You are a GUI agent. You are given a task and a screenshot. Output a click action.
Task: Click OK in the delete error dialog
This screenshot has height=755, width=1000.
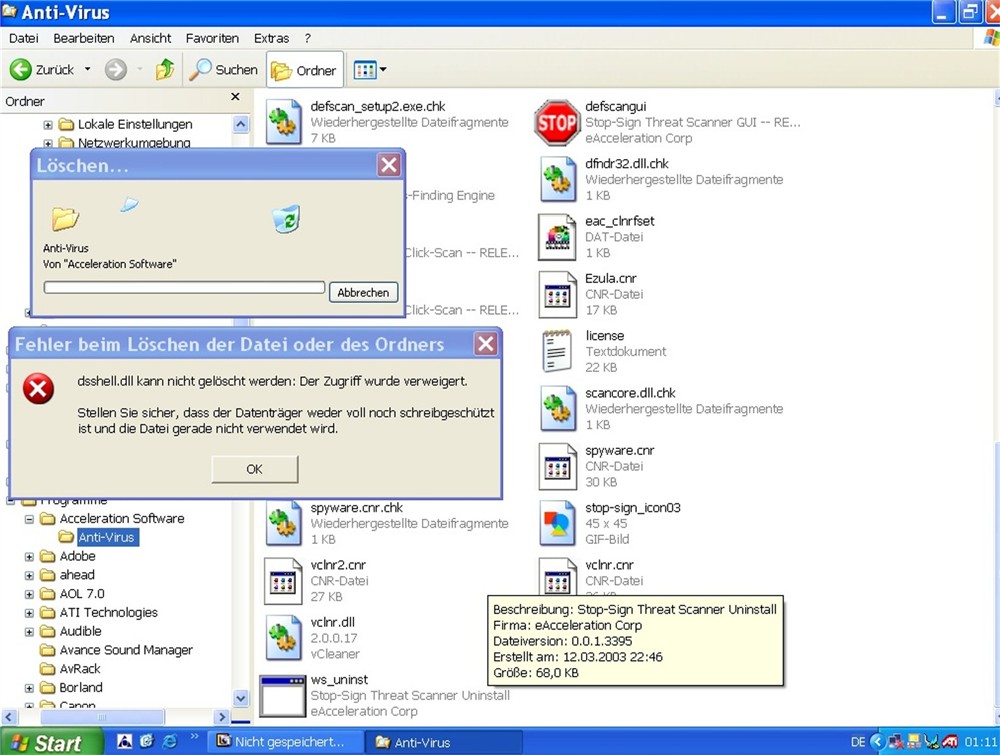(254, 469)
